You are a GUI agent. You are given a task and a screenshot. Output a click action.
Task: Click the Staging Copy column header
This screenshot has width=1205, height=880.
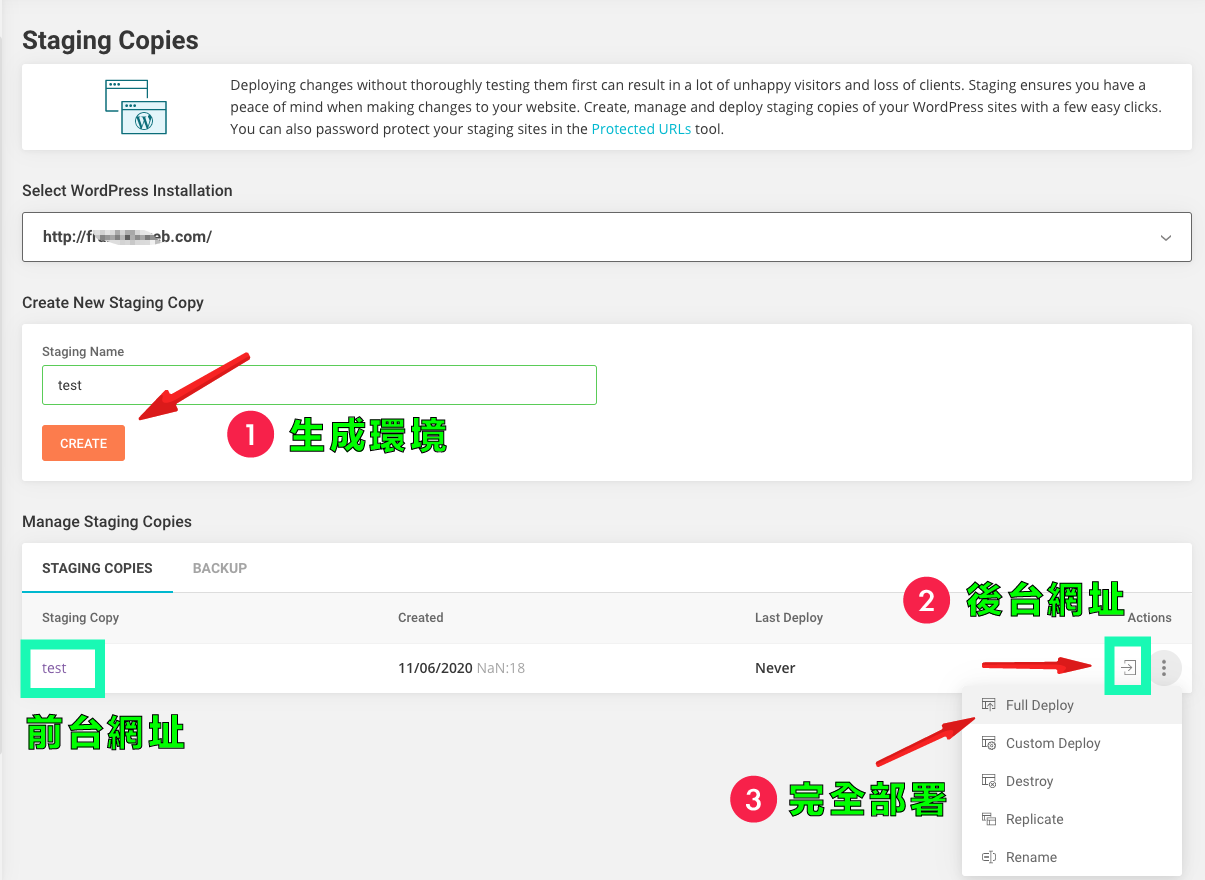pyautogui.click(x=80, y=618)
